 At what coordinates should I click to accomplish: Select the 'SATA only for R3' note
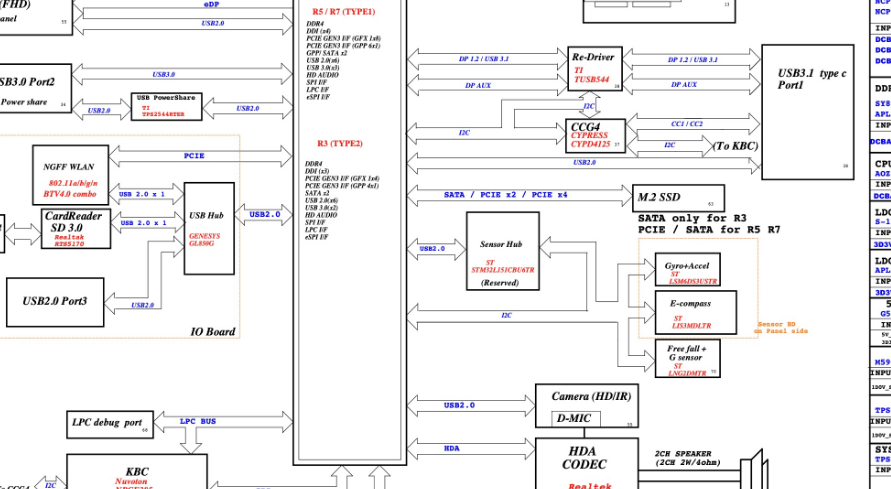pyautogui.click(x=692, y=218)
